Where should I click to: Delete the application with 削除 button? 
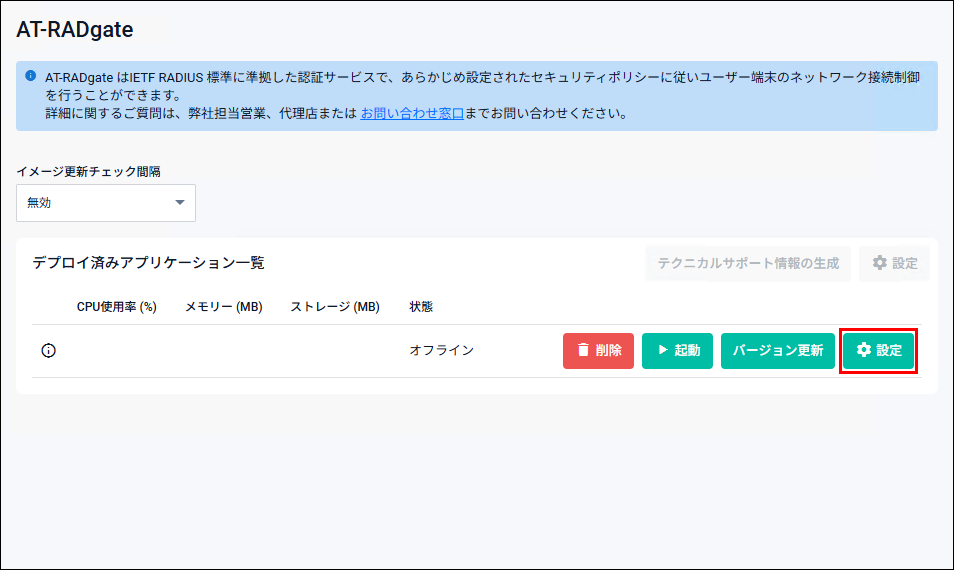598,350
